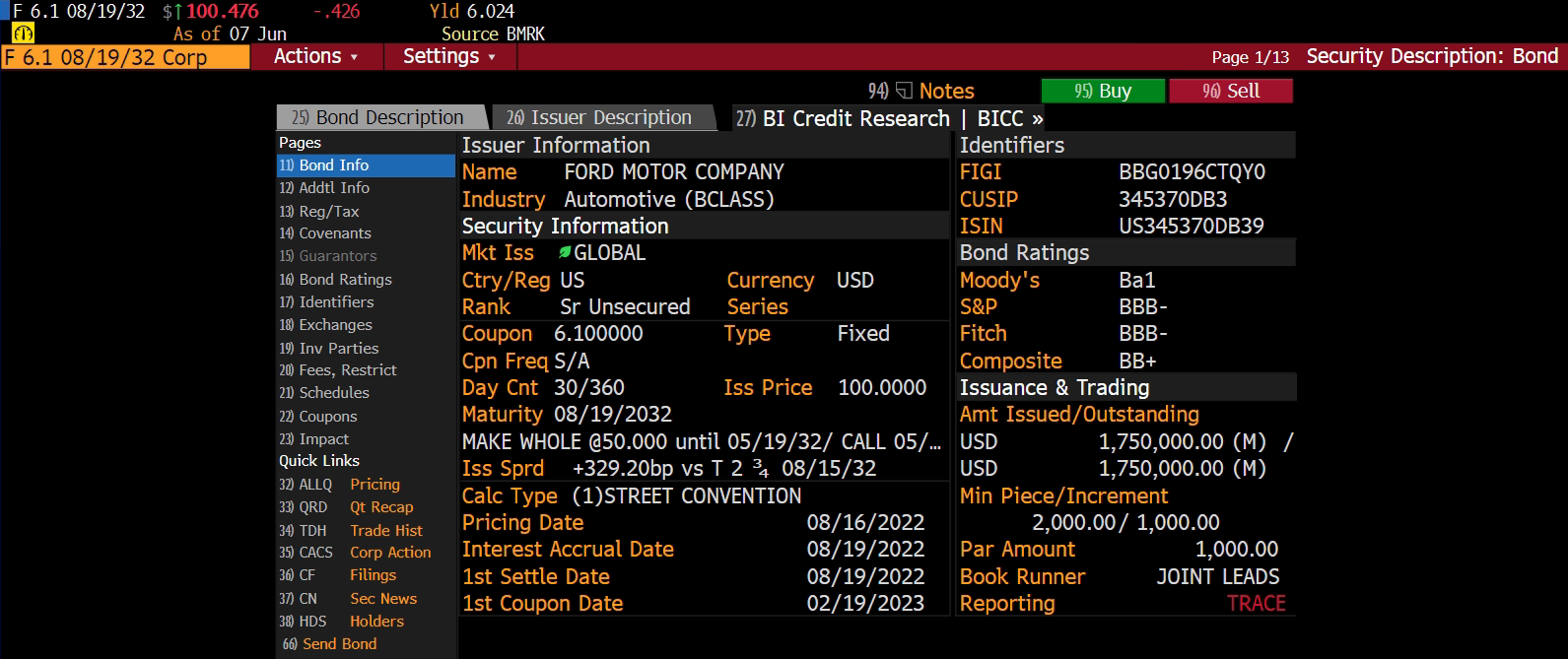Select the Bond Info page

pos(367,165)
